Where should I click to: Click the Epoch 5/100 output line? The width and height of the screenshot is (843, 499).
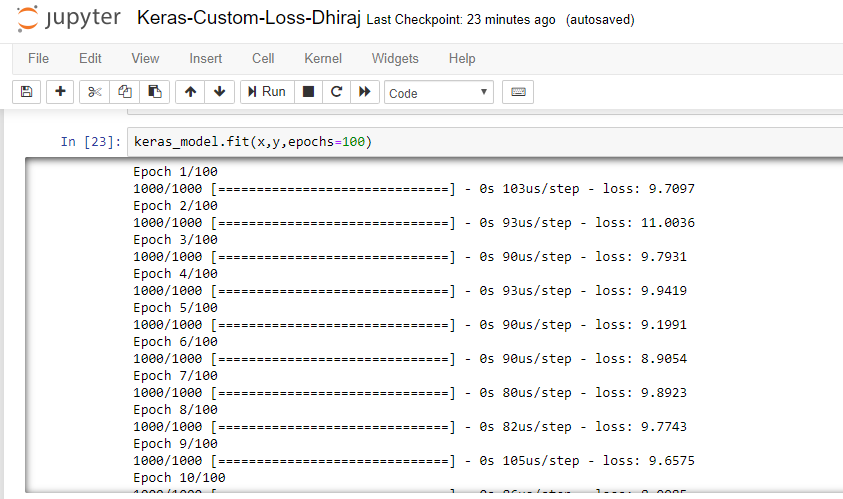[175, 308]
